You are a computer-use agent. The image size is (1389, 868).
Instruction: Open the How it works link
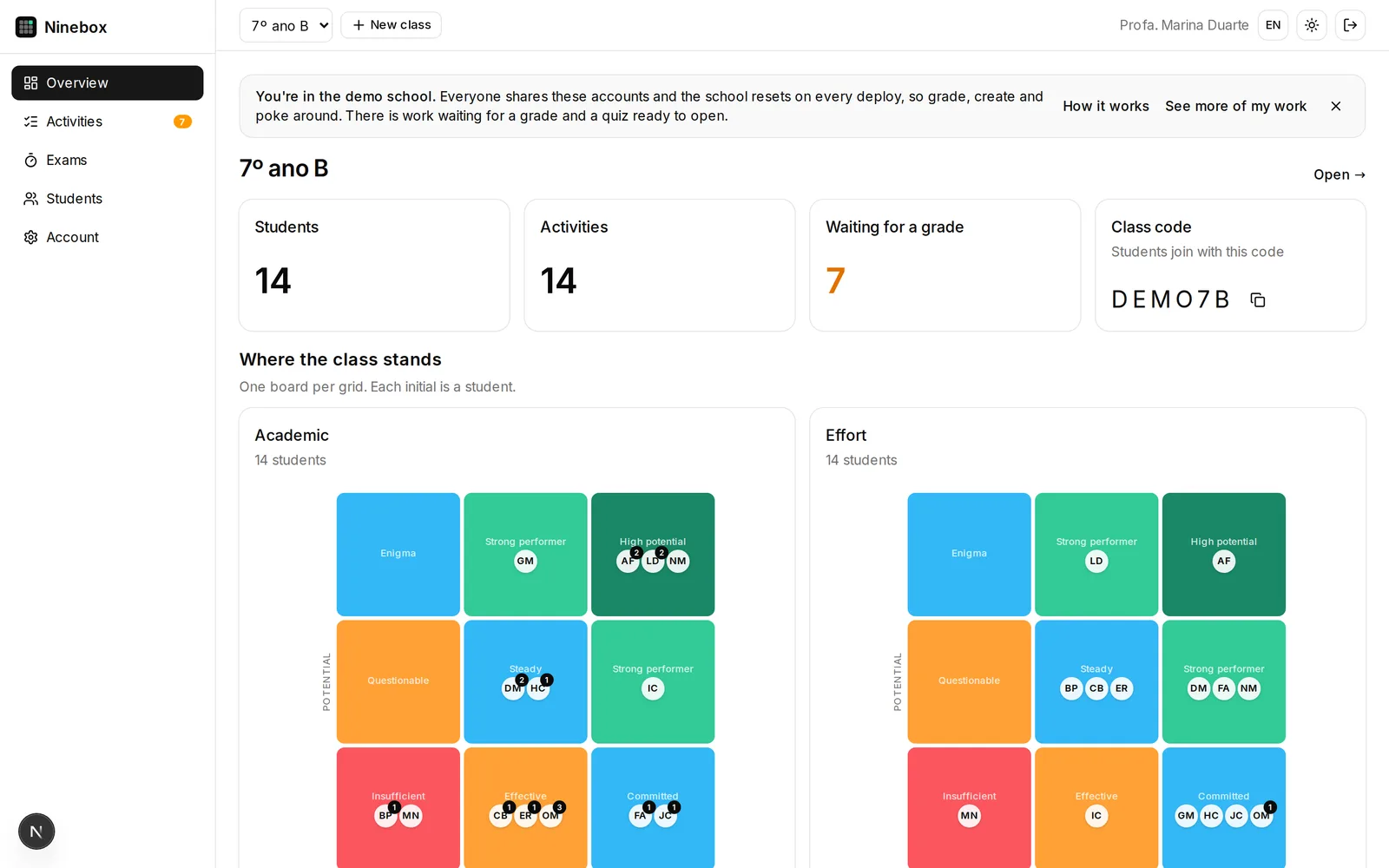tap(1106, 106)
